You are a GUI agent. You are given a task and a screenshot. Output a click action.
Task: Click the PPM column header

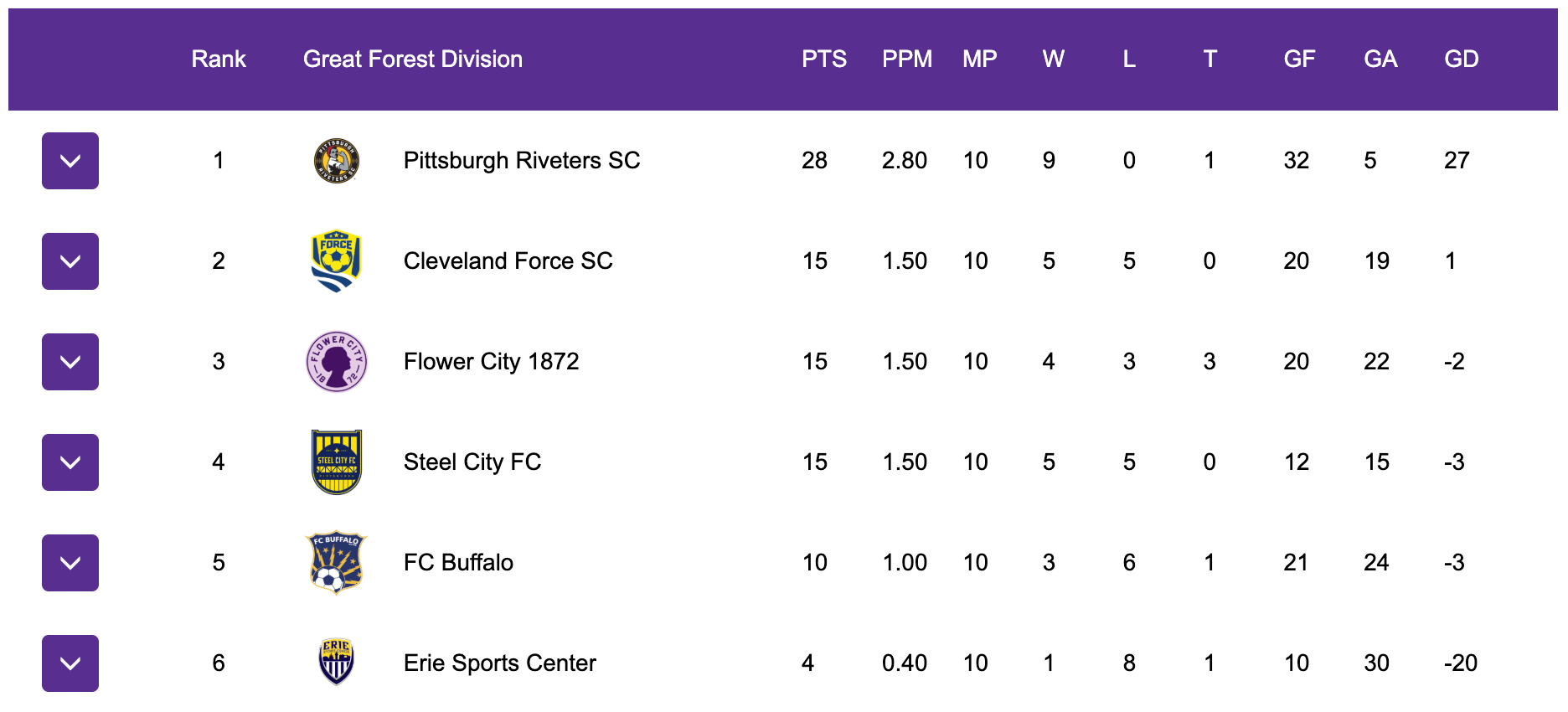907,59
